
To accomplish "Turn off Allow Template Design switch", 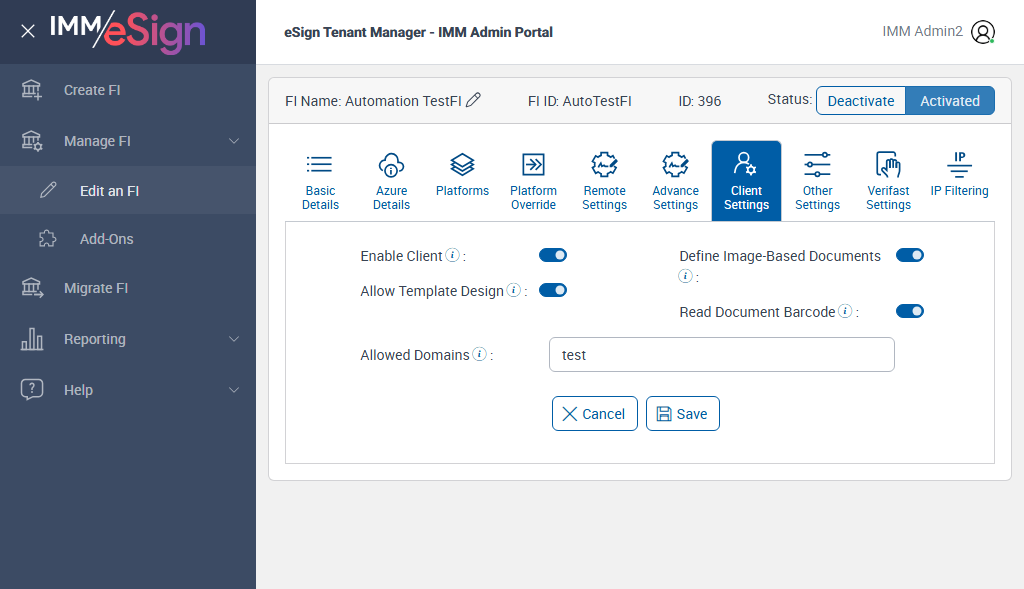I will (553, 290).
